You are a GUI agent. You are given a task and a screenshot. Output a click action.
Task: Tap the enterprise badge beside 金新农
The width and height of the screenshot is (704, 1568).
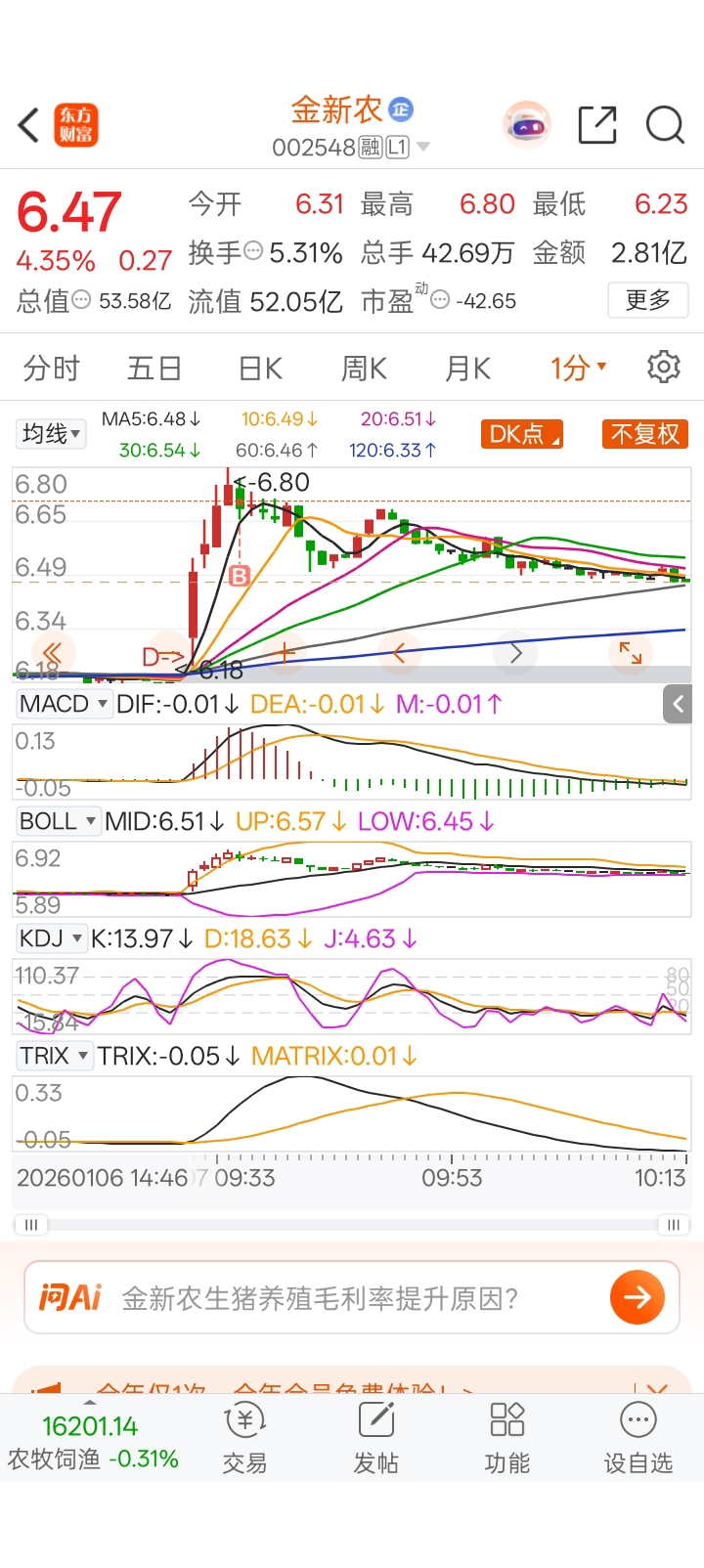(401, 109)
